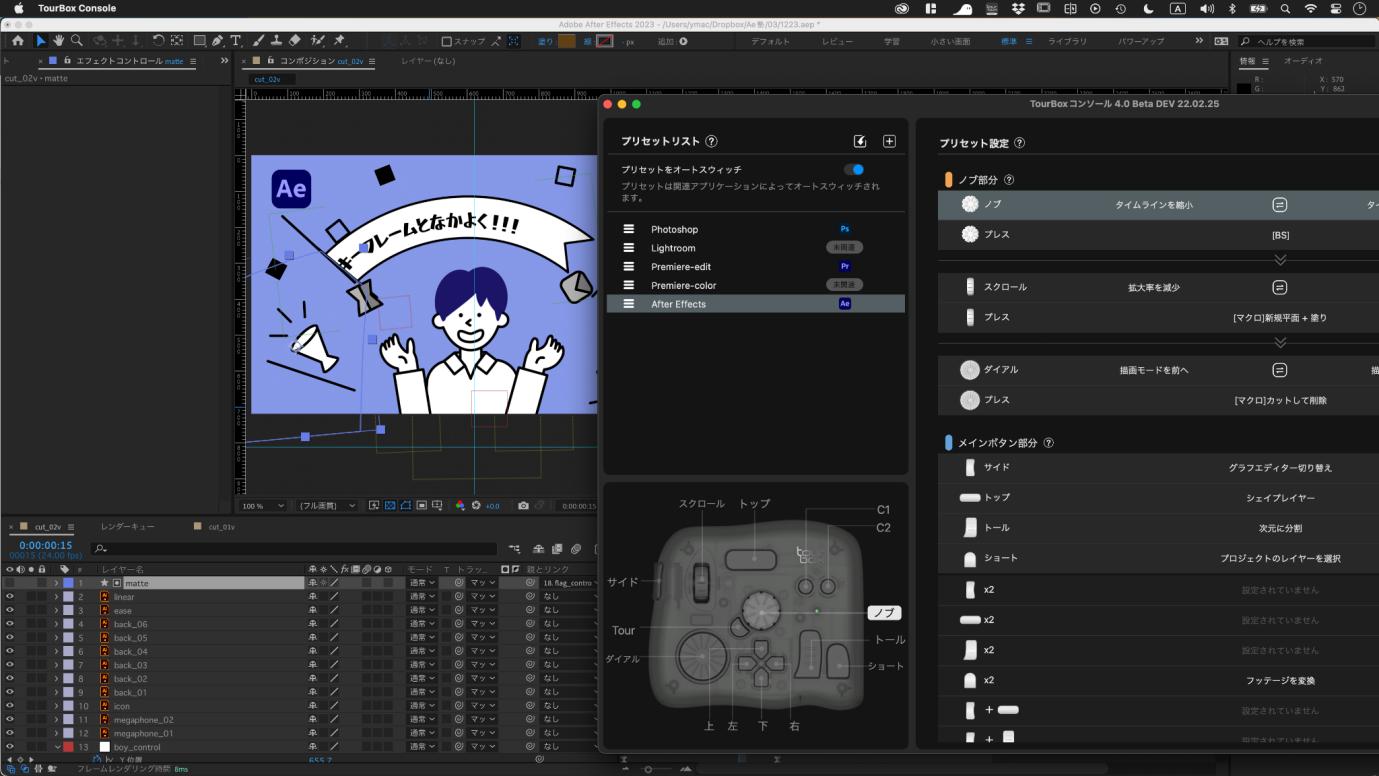Expand the linear layer properties

coord(56,597)
